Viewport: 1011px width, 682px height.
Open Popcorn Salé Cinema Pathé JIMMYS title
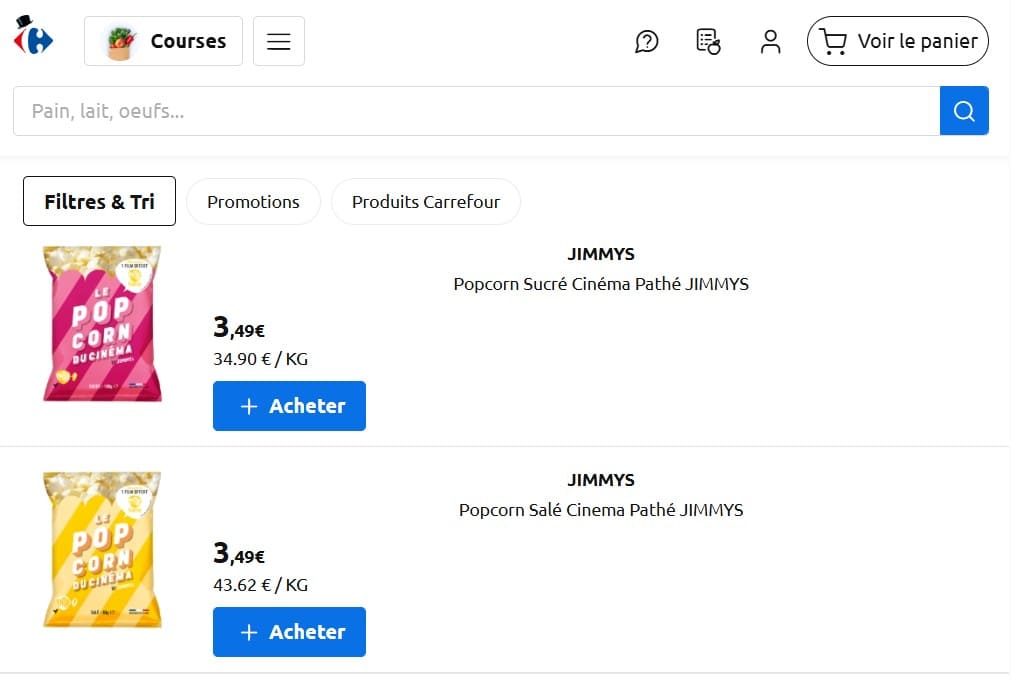(601, 510)
